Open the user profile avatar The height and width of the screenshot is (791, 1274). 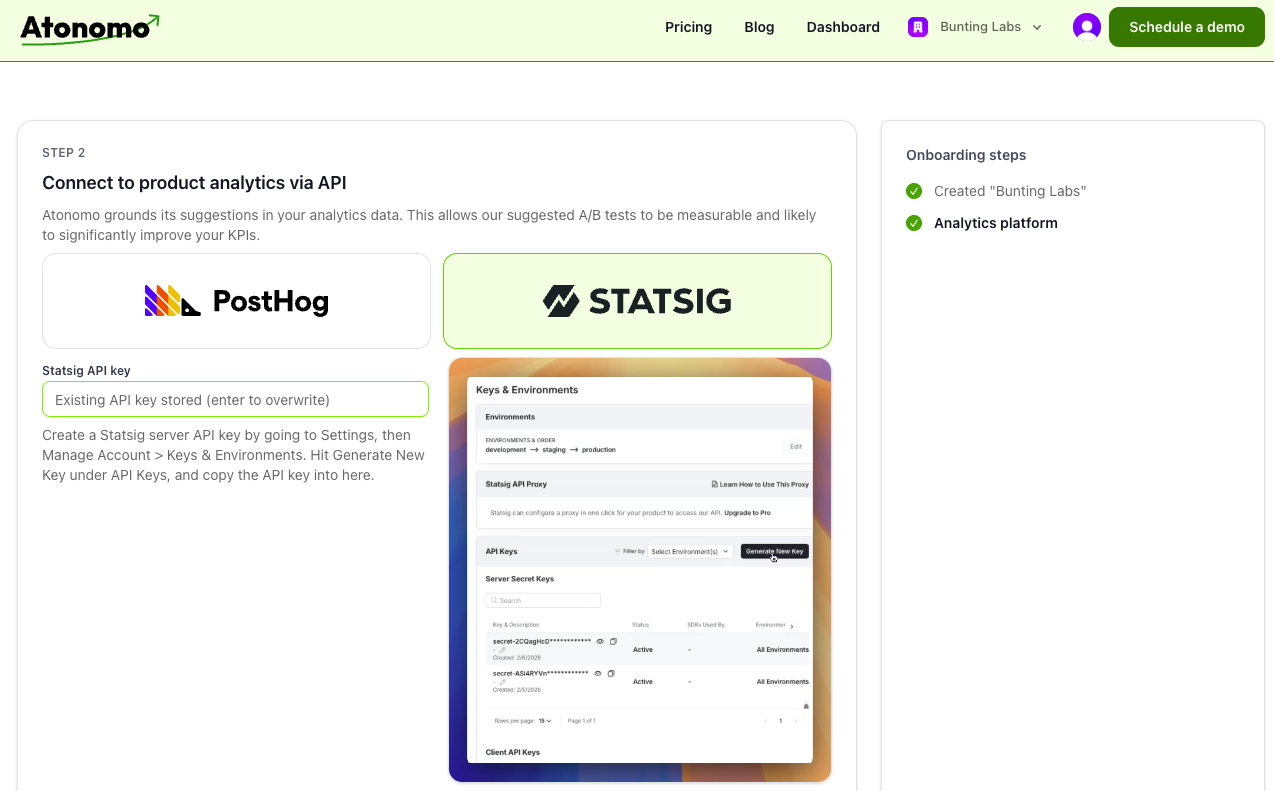click(1086, 27)
